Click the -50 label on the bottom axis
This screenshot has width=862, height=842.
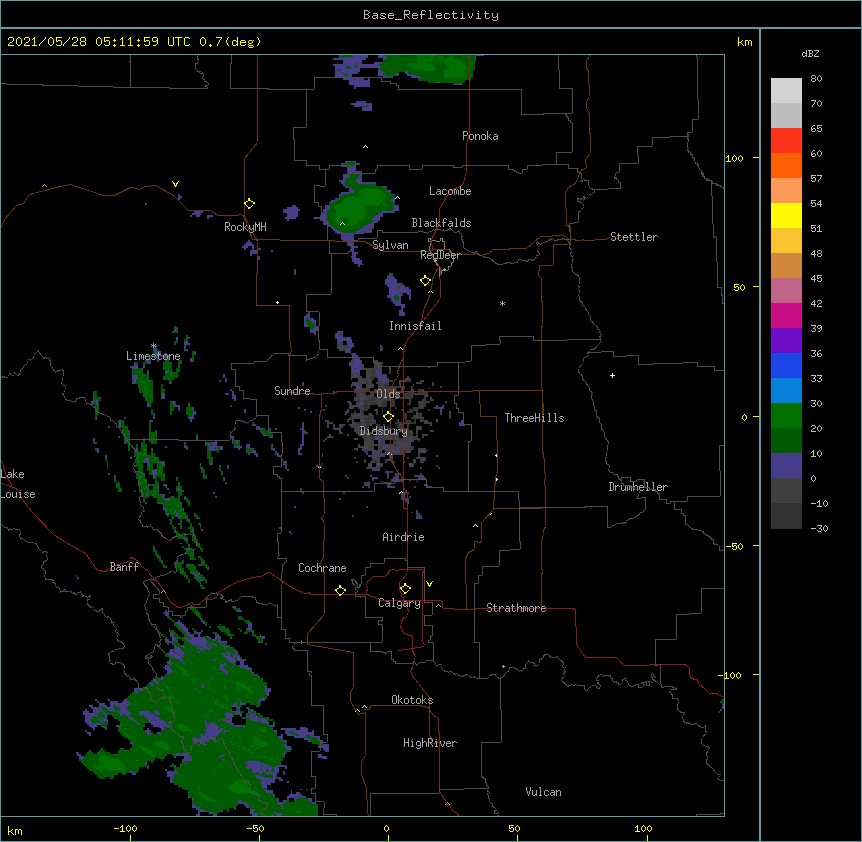255,828
